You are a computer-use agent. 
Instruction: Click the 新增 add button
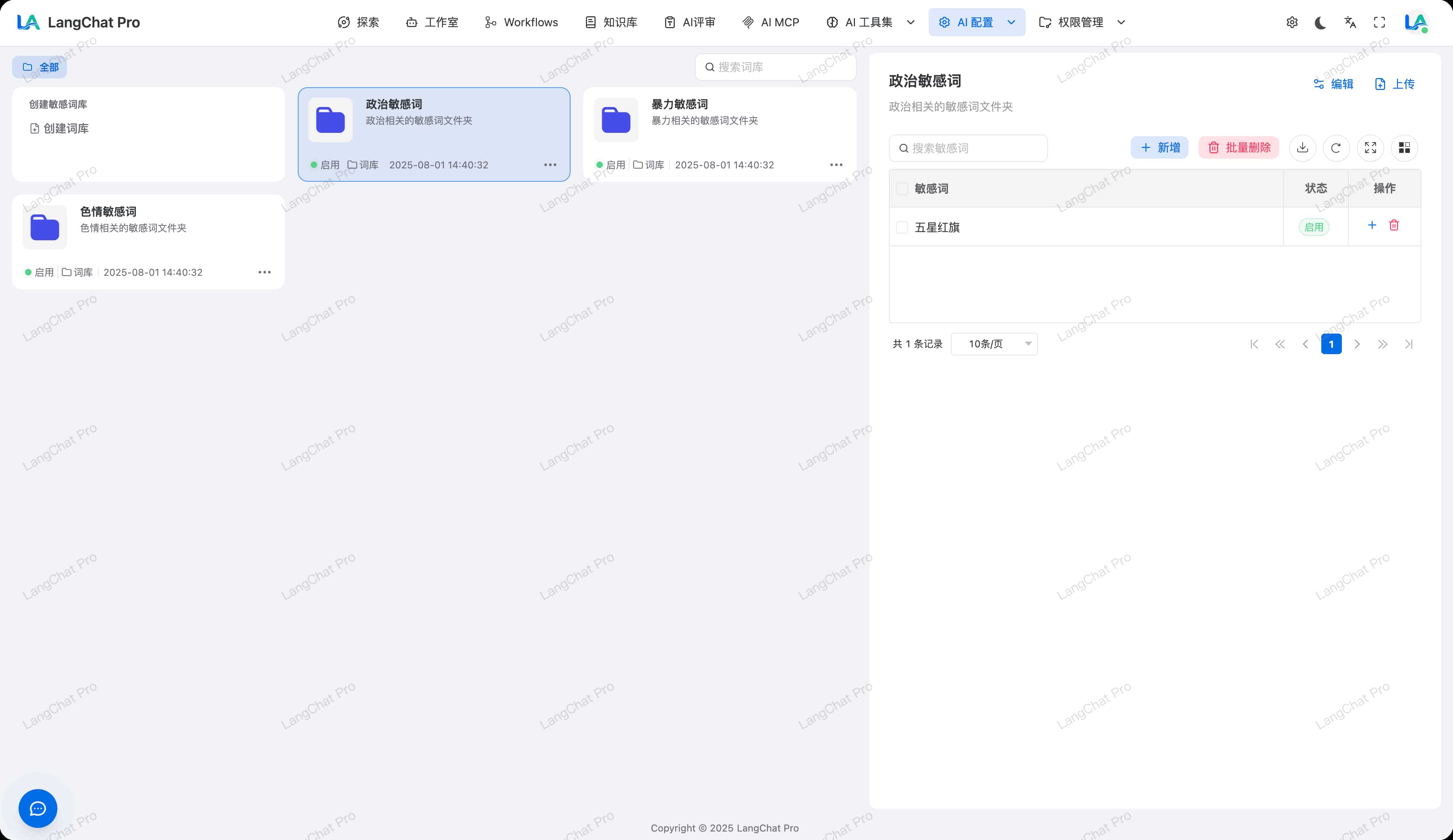(1159, 148)
